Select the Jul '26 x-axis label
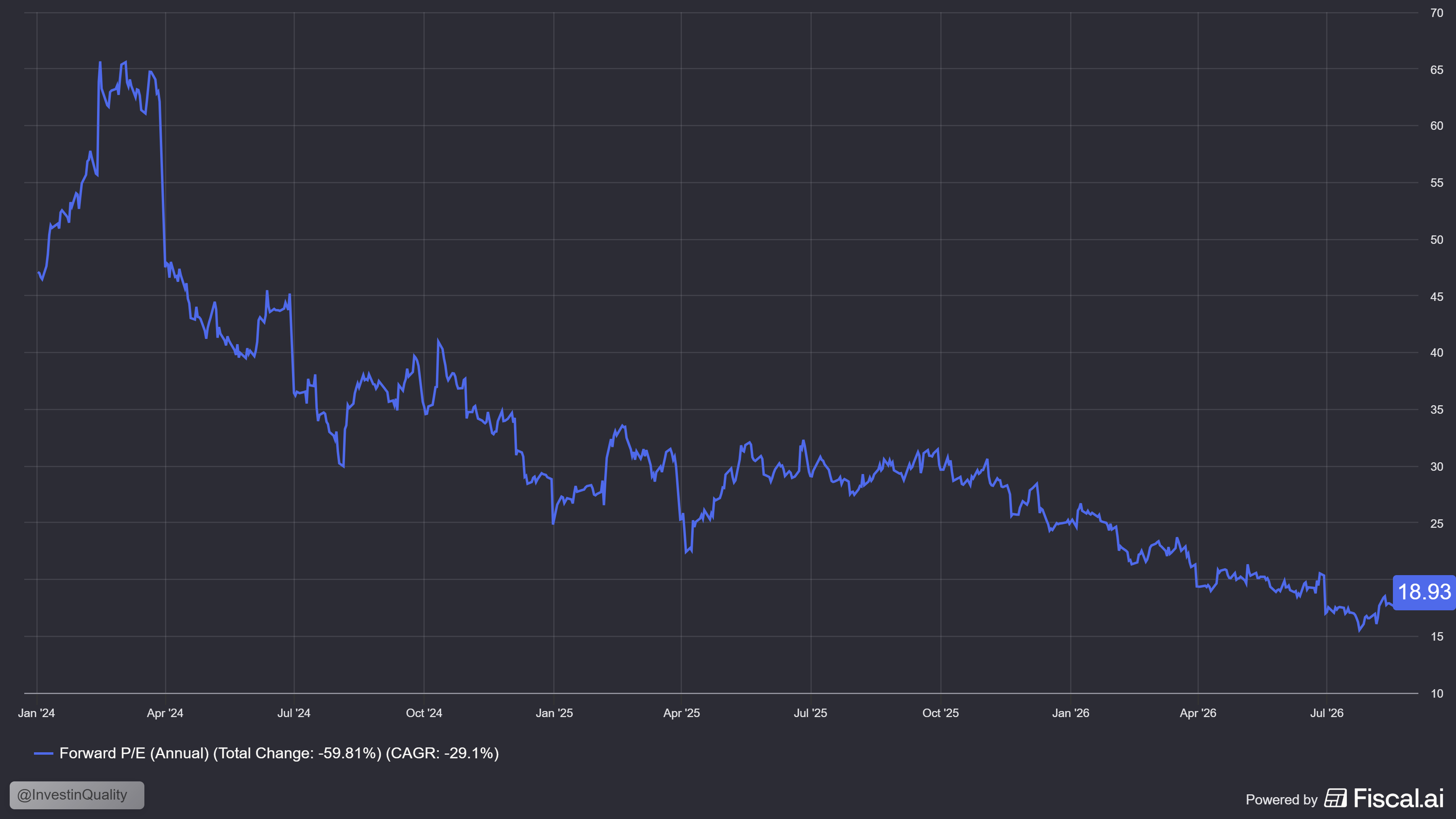This screenshot has height=819, width=1456. pyautogui.click(x=1327, y=713)
